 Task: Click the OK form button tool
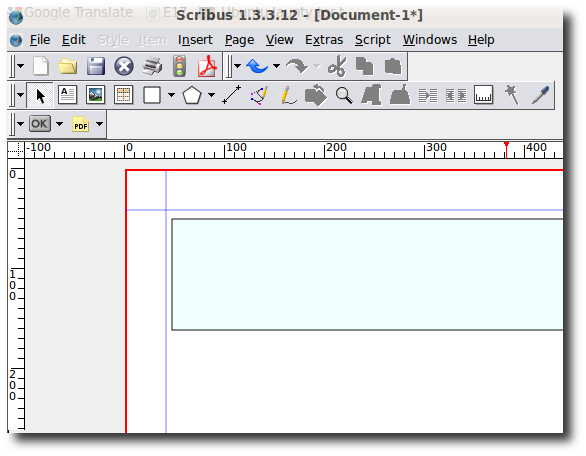(40, 124)
